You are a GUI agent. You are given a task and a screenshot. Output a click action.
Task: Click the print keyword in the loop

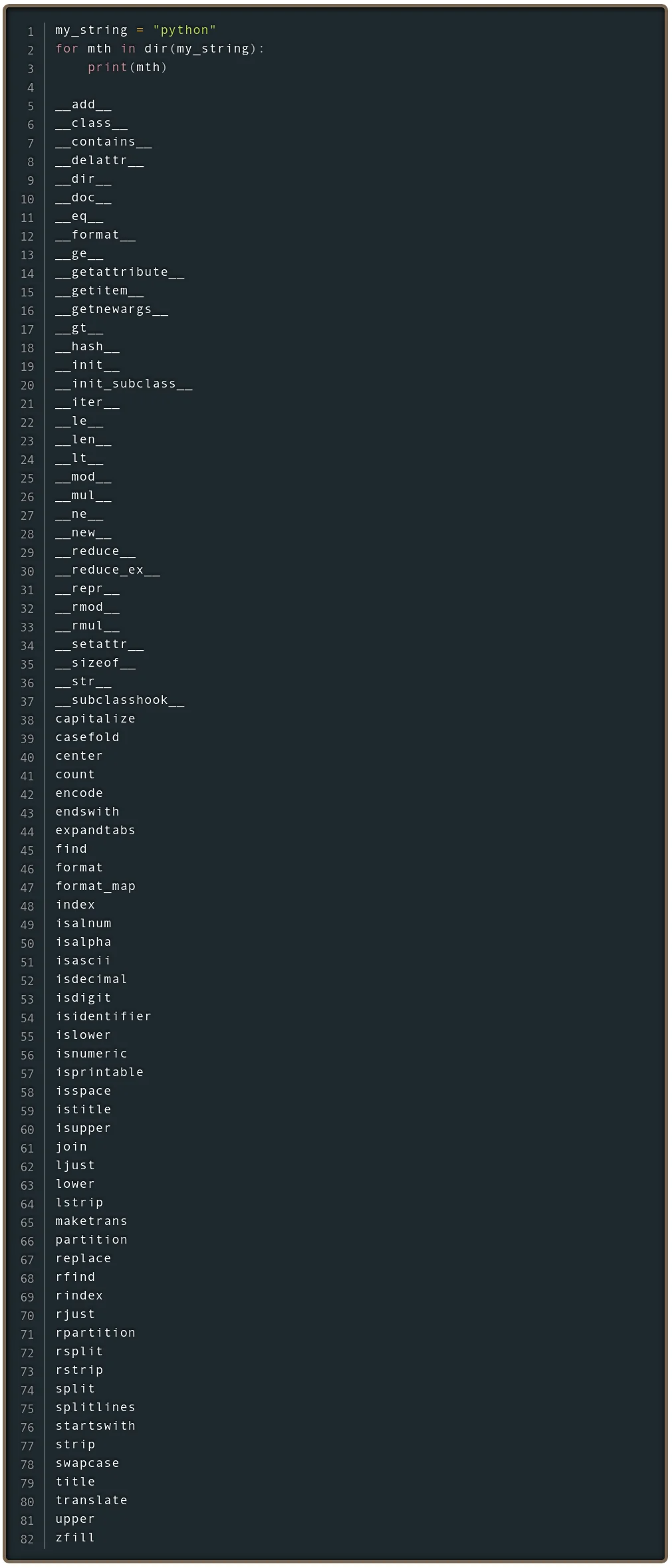pyautogui.click(x=107, y=67)
